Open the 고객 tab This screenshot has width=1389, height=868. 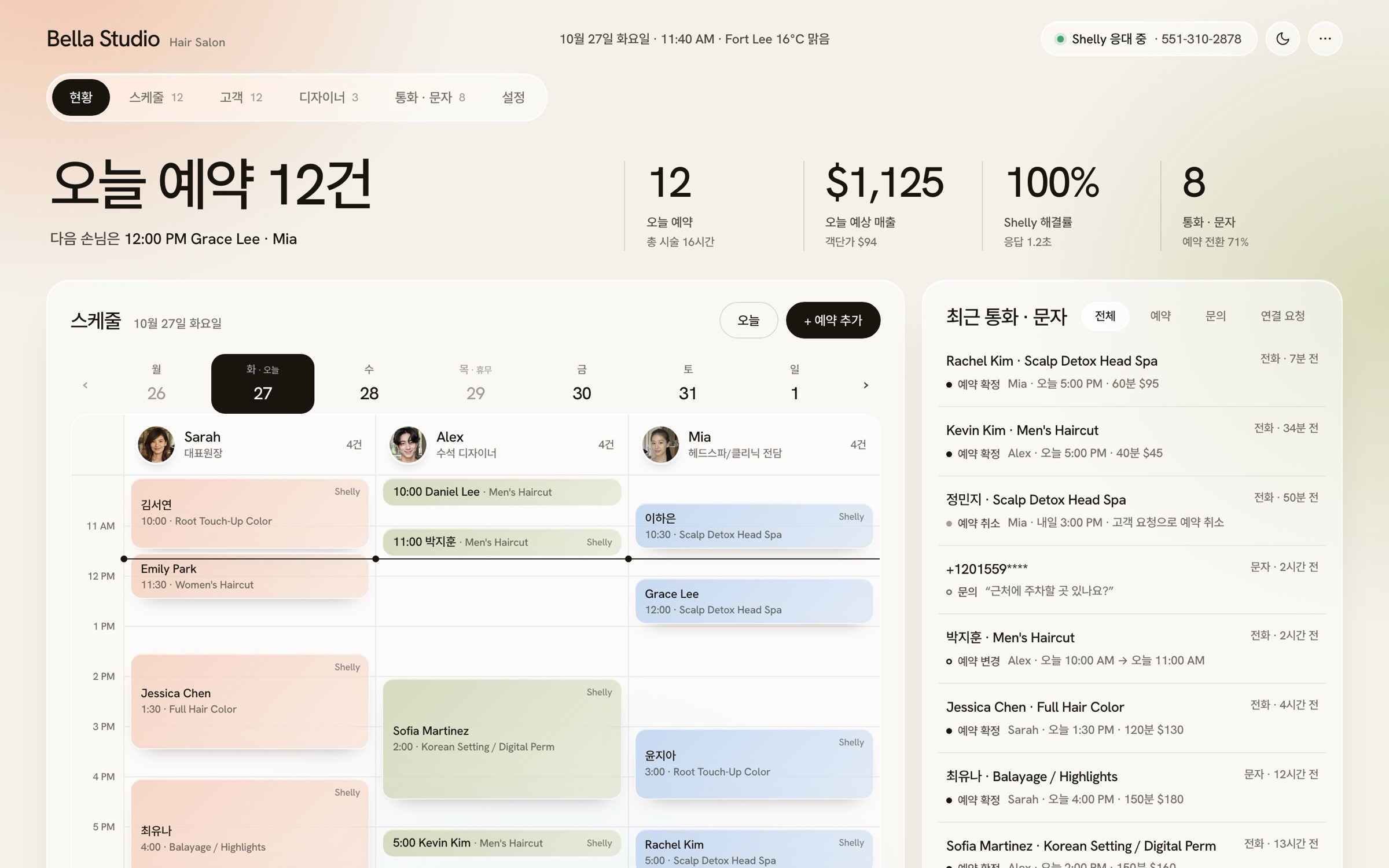pyautogui.click(x=241, y=97)
